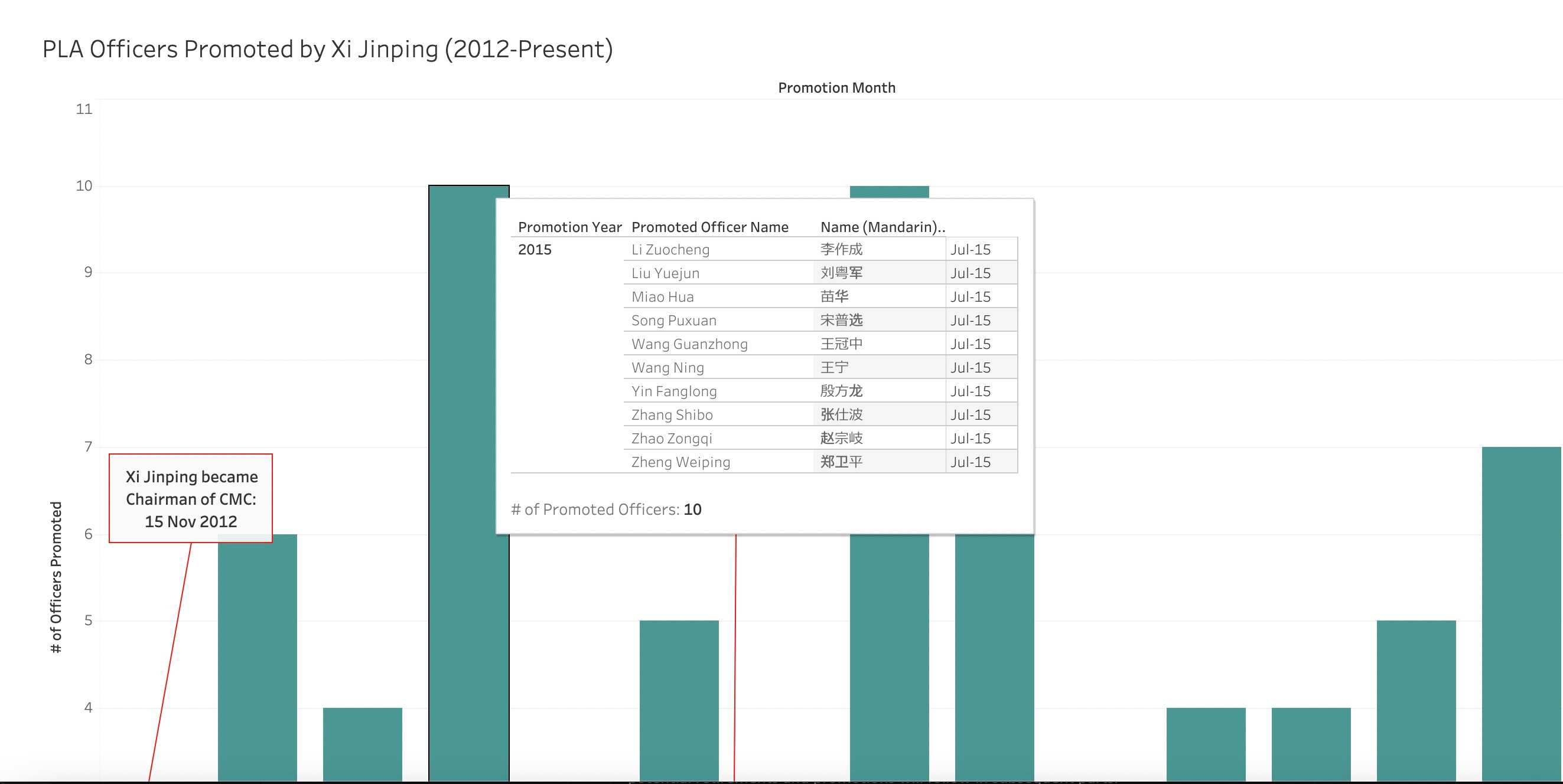Viewport: 1563px width, 784px height.
Task: Click the # of Promoted Officers: 10 summary
Action: [x=605, y=509]
